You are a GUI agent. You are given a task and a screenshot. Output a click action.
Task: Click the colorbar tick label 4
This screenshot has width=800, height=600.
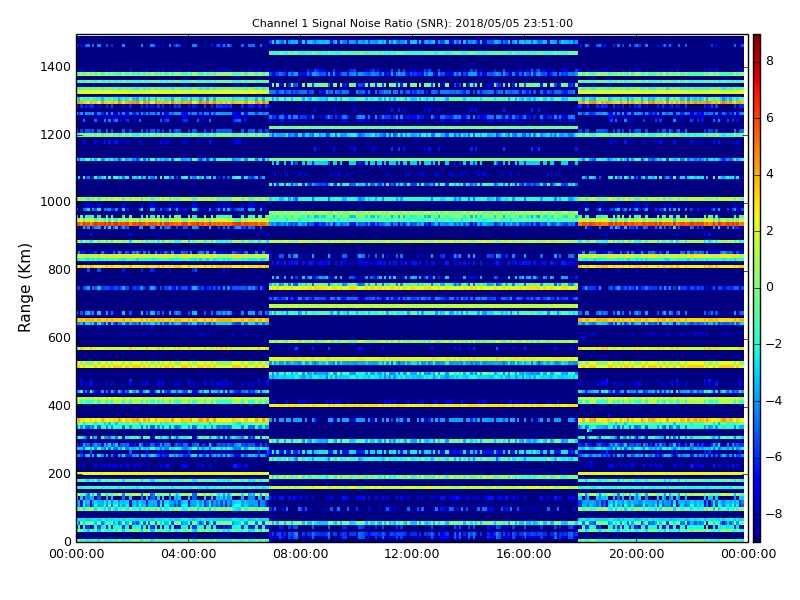pos(769,174)
